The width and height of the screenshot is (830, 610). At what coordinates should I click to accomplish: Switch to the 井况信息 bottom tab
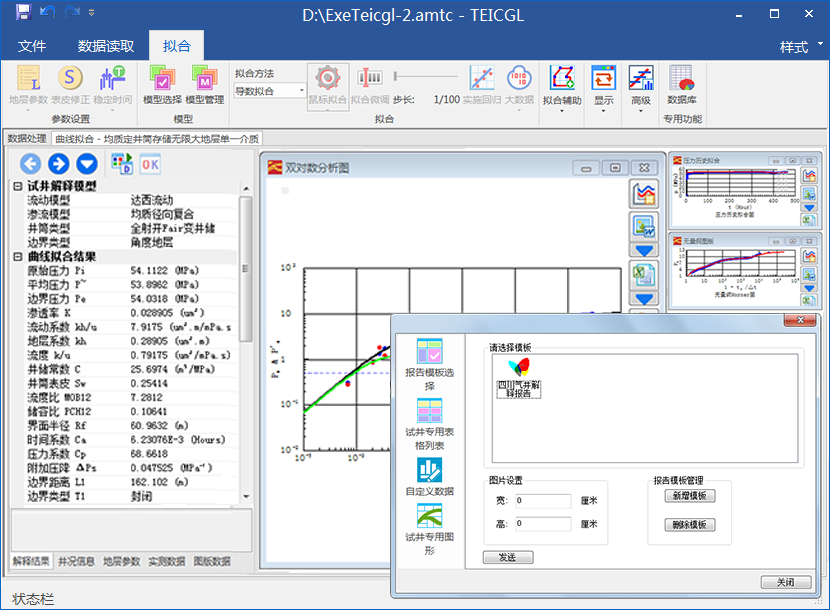click(76, 561)
